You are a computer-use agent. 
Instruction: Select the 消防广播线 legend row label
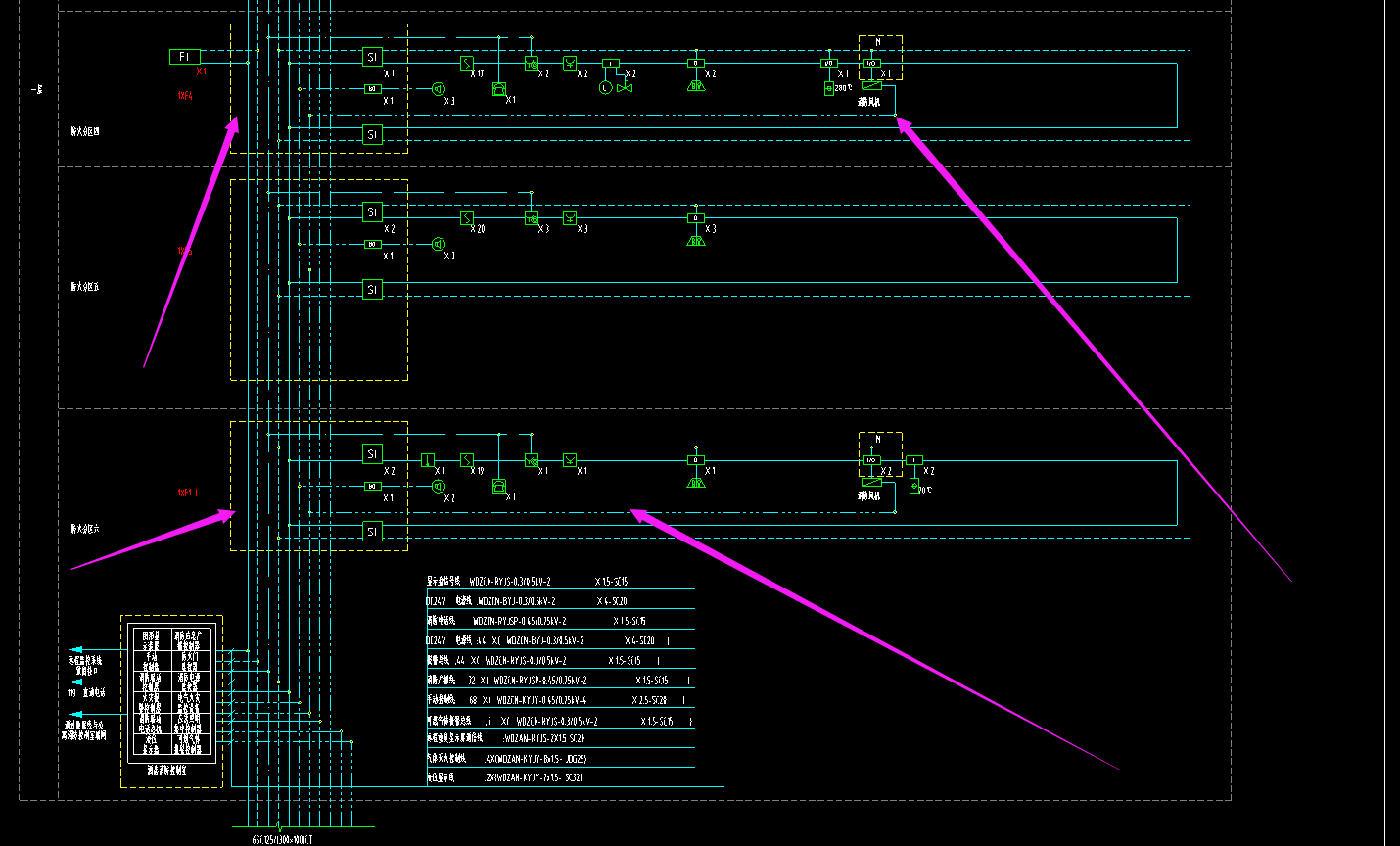pos(441,680)
